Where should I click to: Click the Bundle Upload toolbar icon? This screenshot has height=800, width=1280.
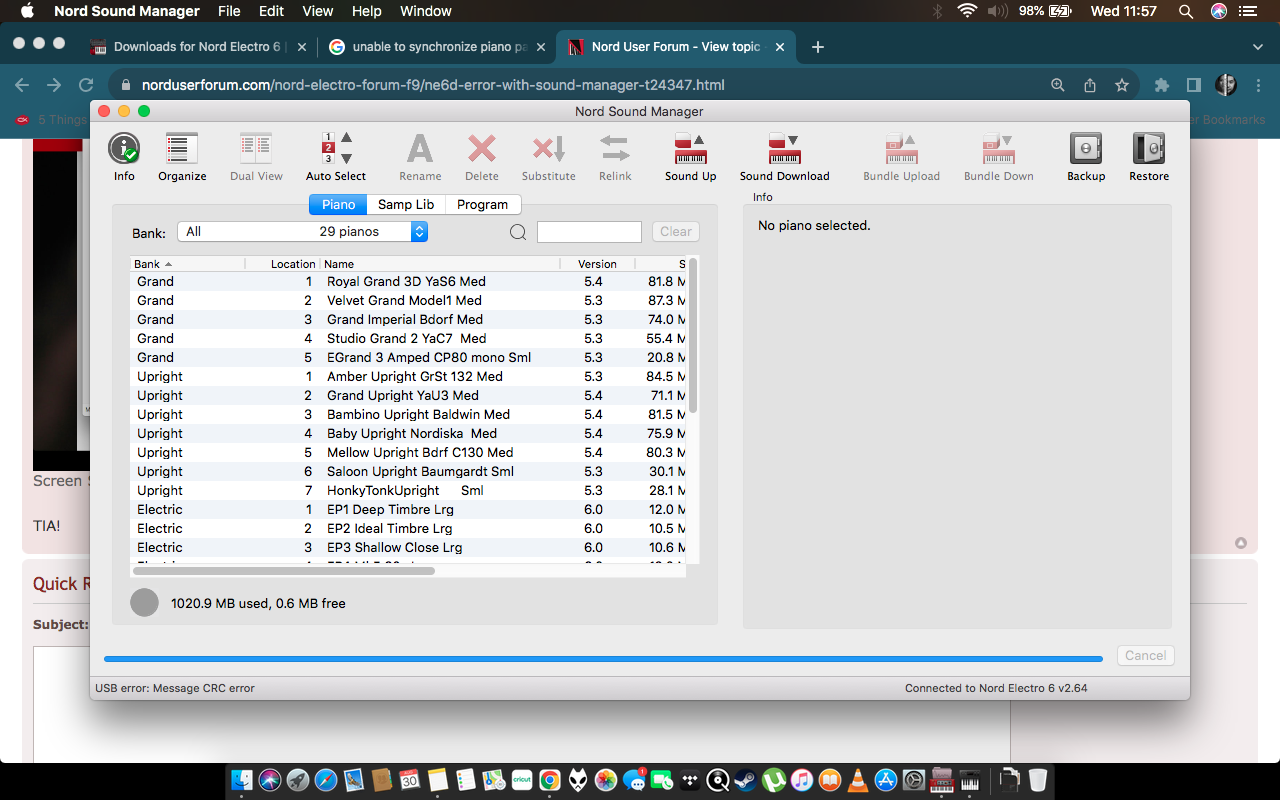coord(902,149)
